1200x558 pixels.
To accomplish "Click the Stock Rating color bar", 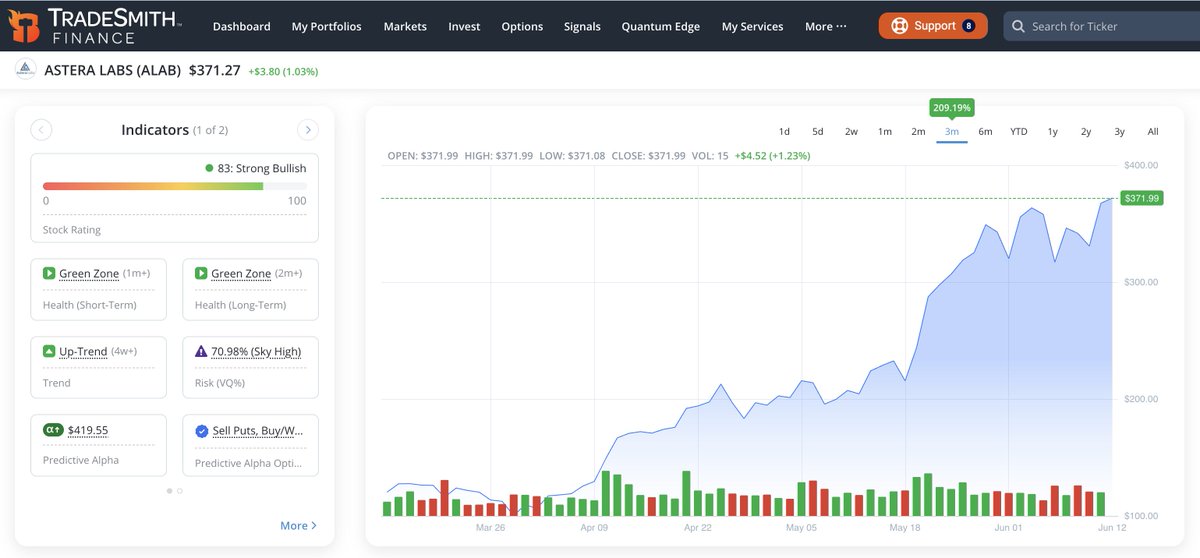I will [174, 186].
